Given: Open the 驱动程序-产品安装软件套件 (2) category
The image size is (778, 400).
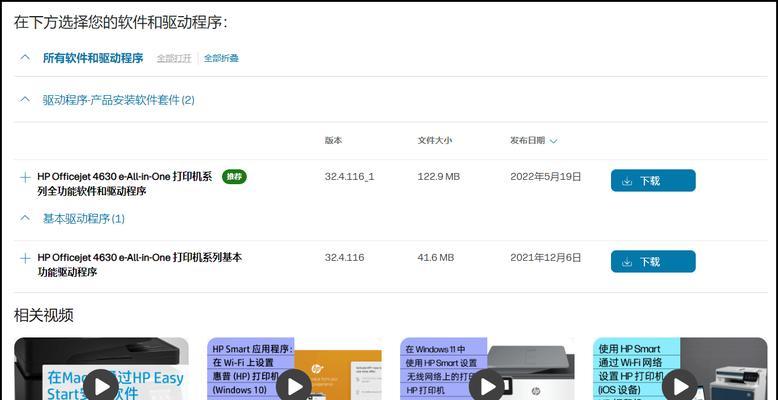Looking at the screenshot, I should pos(119,100).
